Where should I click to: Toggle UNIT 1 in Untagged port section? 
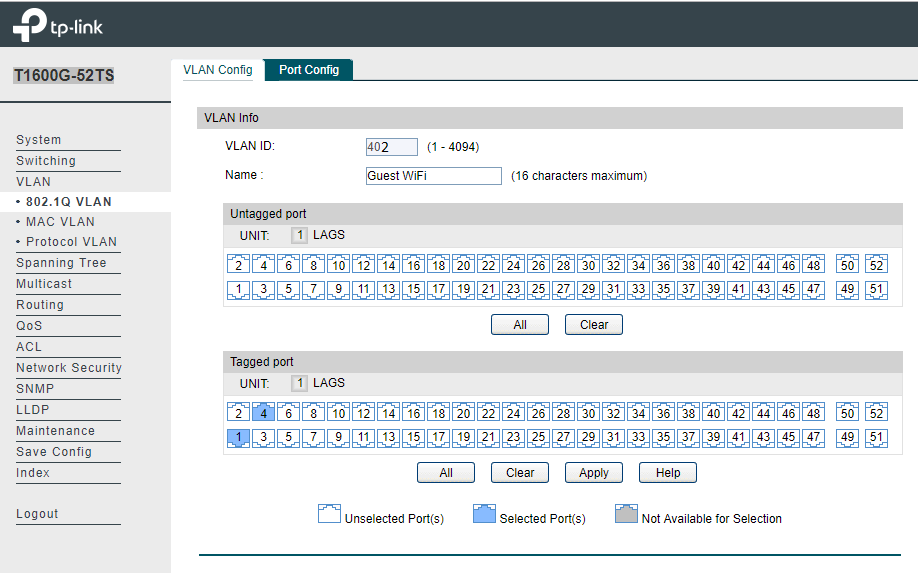(x=299, y=235)
